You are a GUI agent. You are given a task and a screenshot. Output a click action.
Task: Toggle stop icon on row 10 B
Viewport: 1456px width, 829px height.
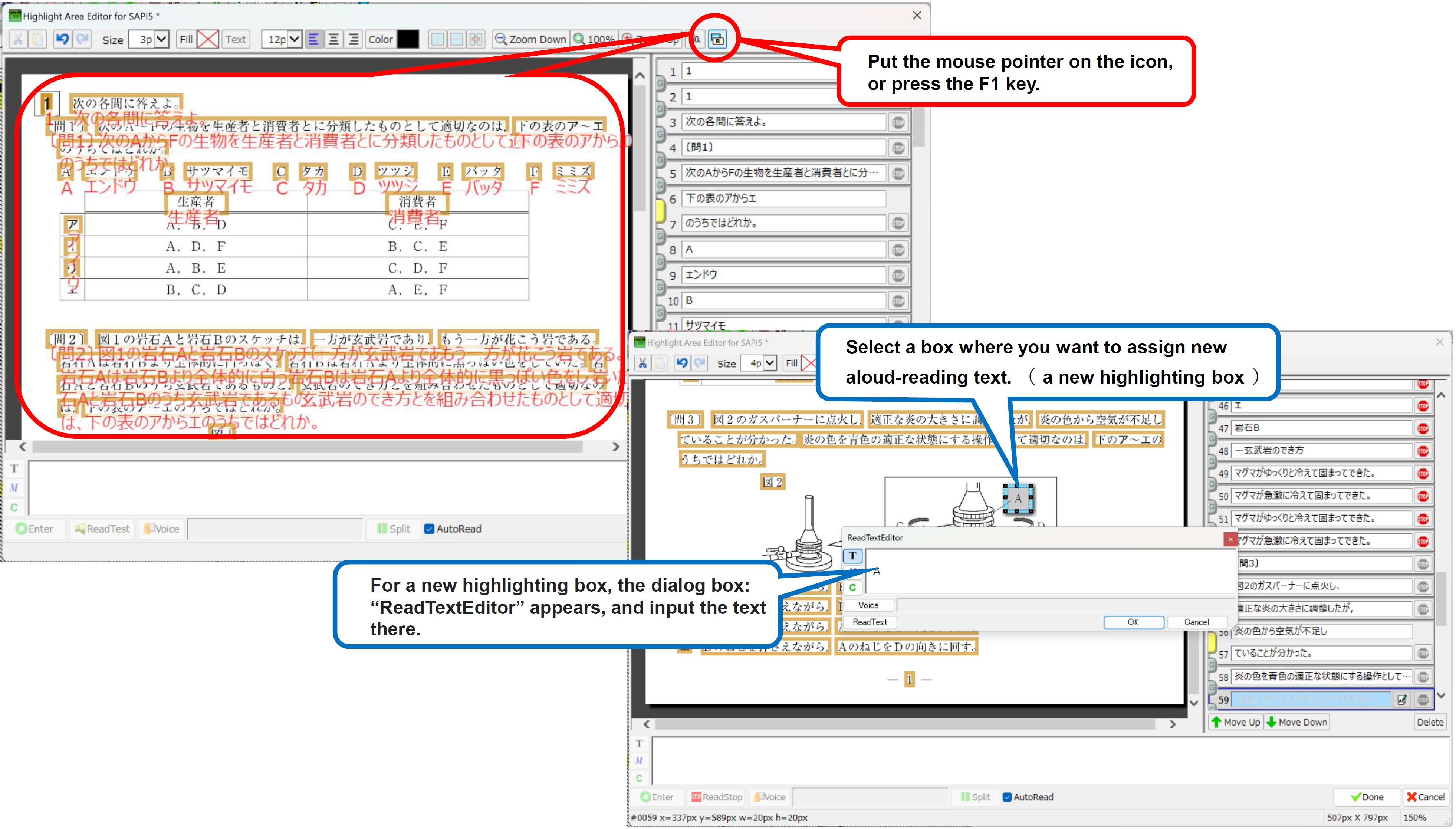898,300
